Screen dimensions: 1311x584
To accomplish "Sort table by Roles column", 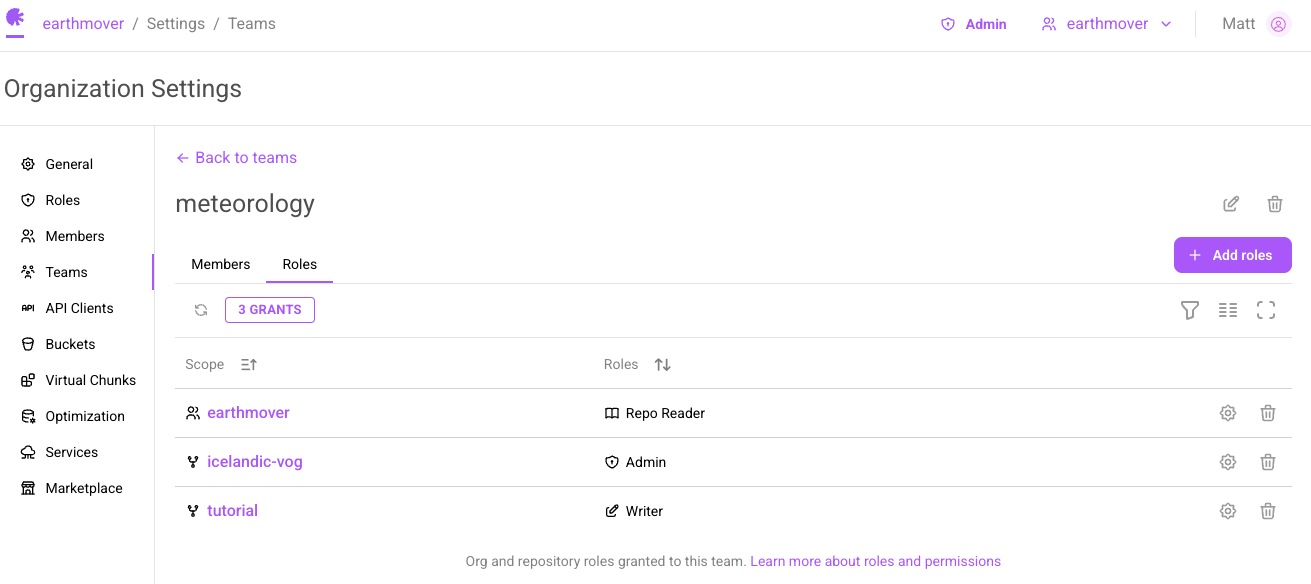I will [662, 365].
